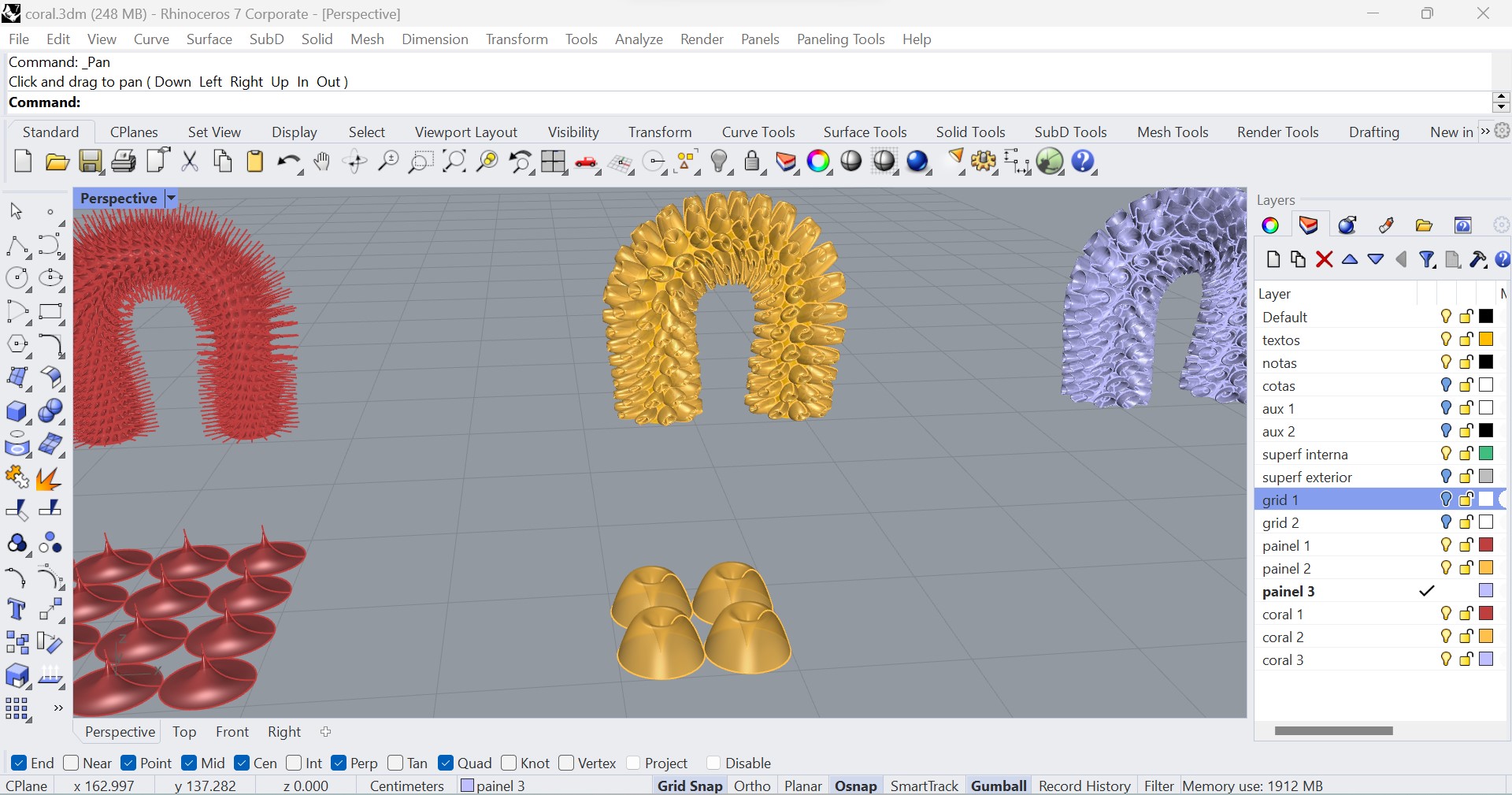Image resolution: width=1512 pixels, height=795 pixels.
Task: Expand the hidden toolbar tabs chevron
Action: (x=1485, y=132)
